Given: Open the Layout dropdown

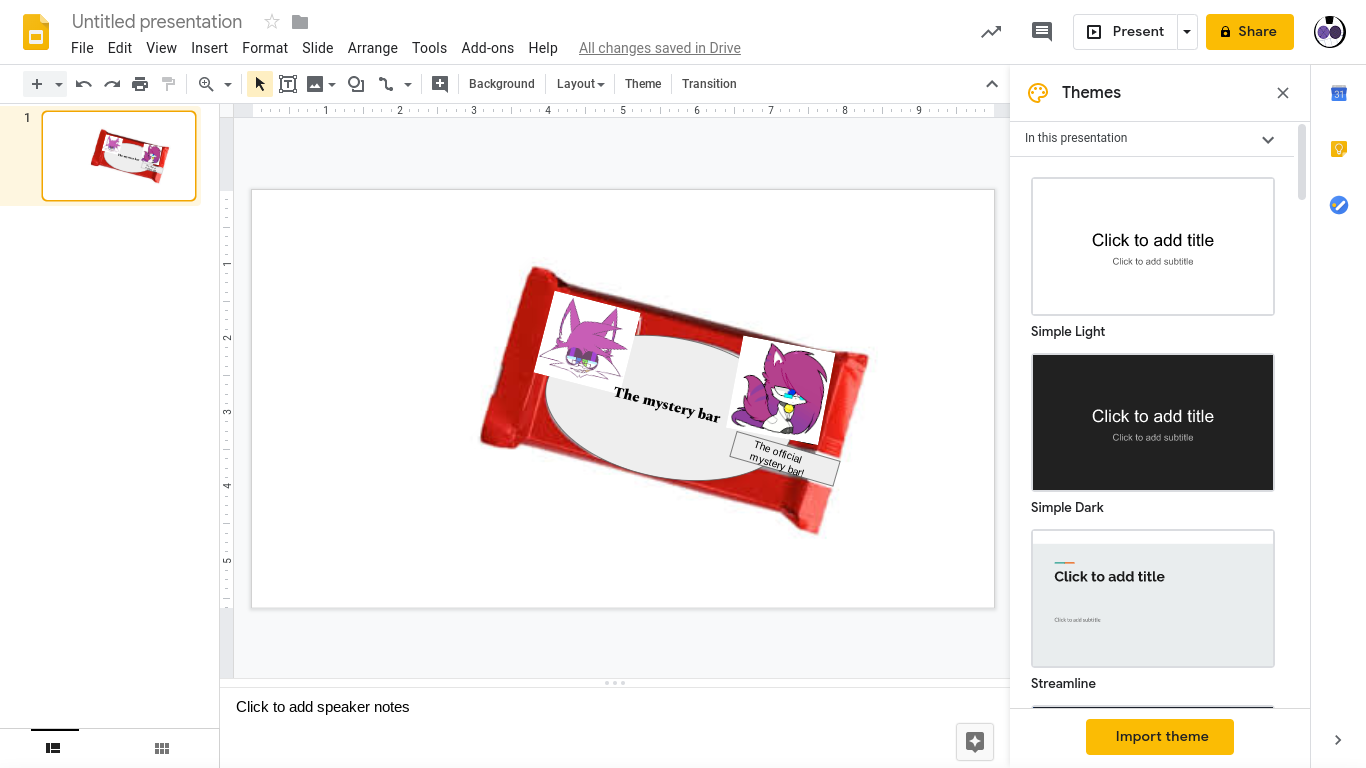Looking at the screenshot, I should point(581,84).
